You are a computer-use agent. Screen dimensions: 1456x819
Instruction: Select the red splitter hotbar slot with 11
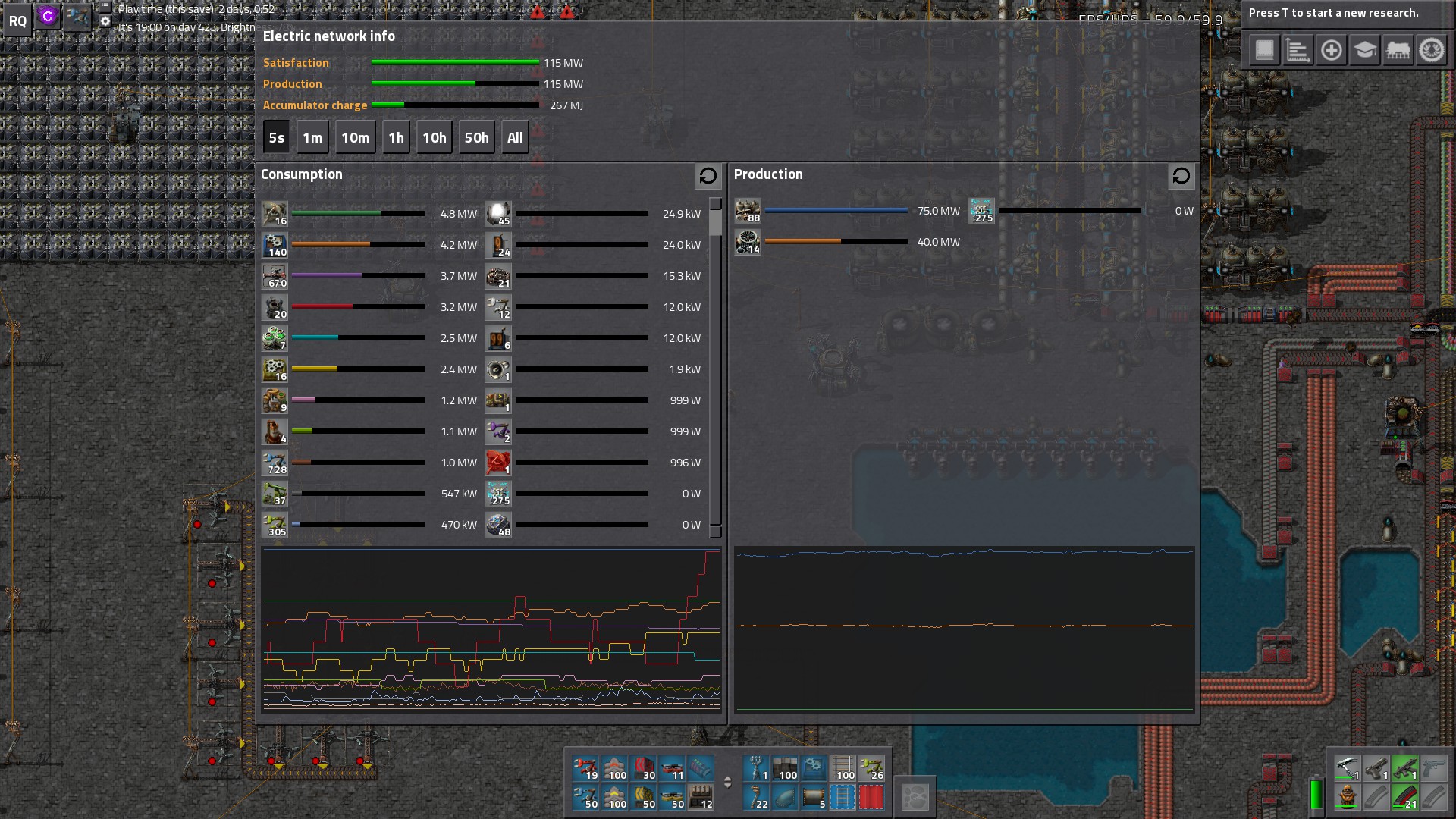(672, 768)
